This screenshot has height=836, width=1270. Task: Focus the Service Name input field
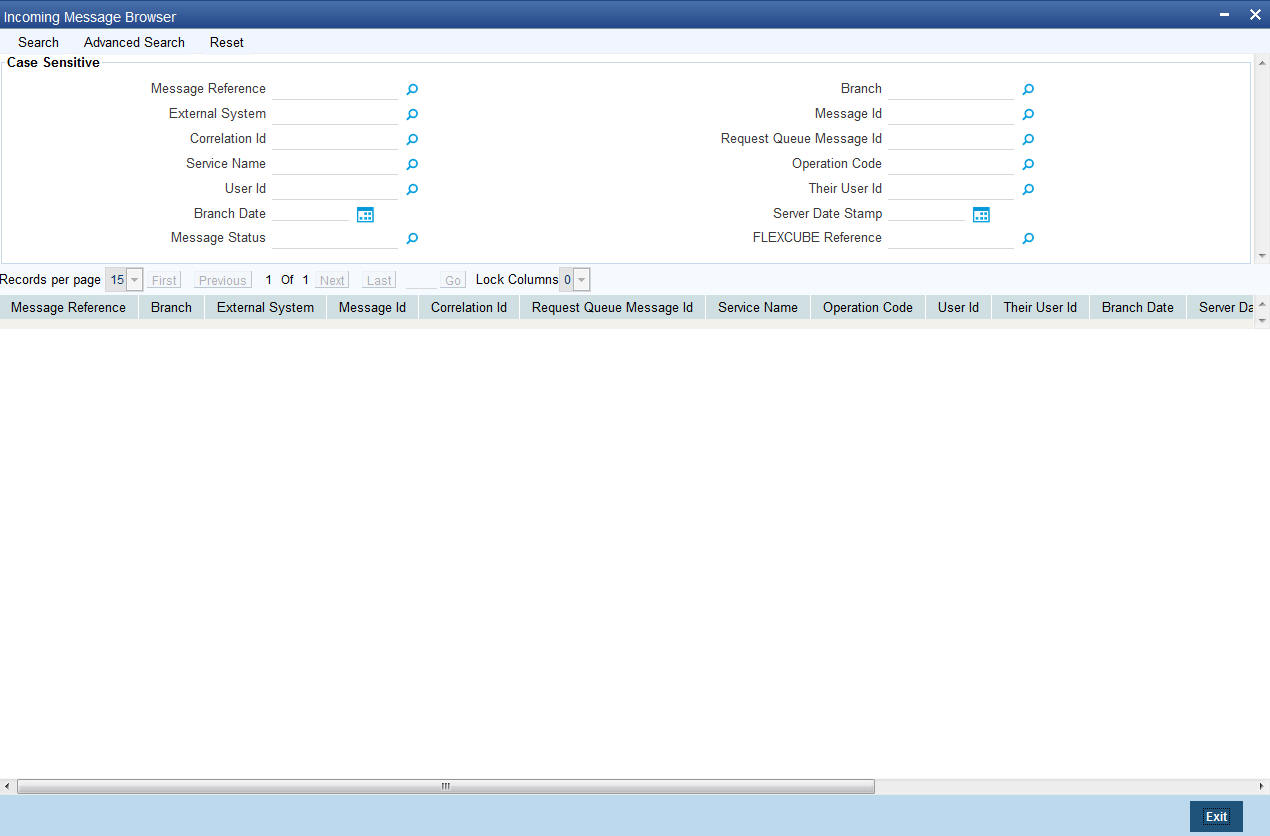pos(335,164)
